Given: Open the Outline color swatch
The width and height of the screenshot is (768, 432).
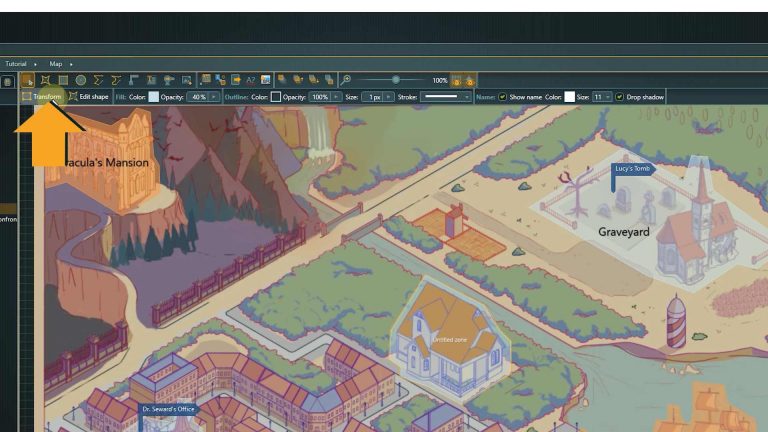Looking at the screenshot, I should tap(276, 97).
